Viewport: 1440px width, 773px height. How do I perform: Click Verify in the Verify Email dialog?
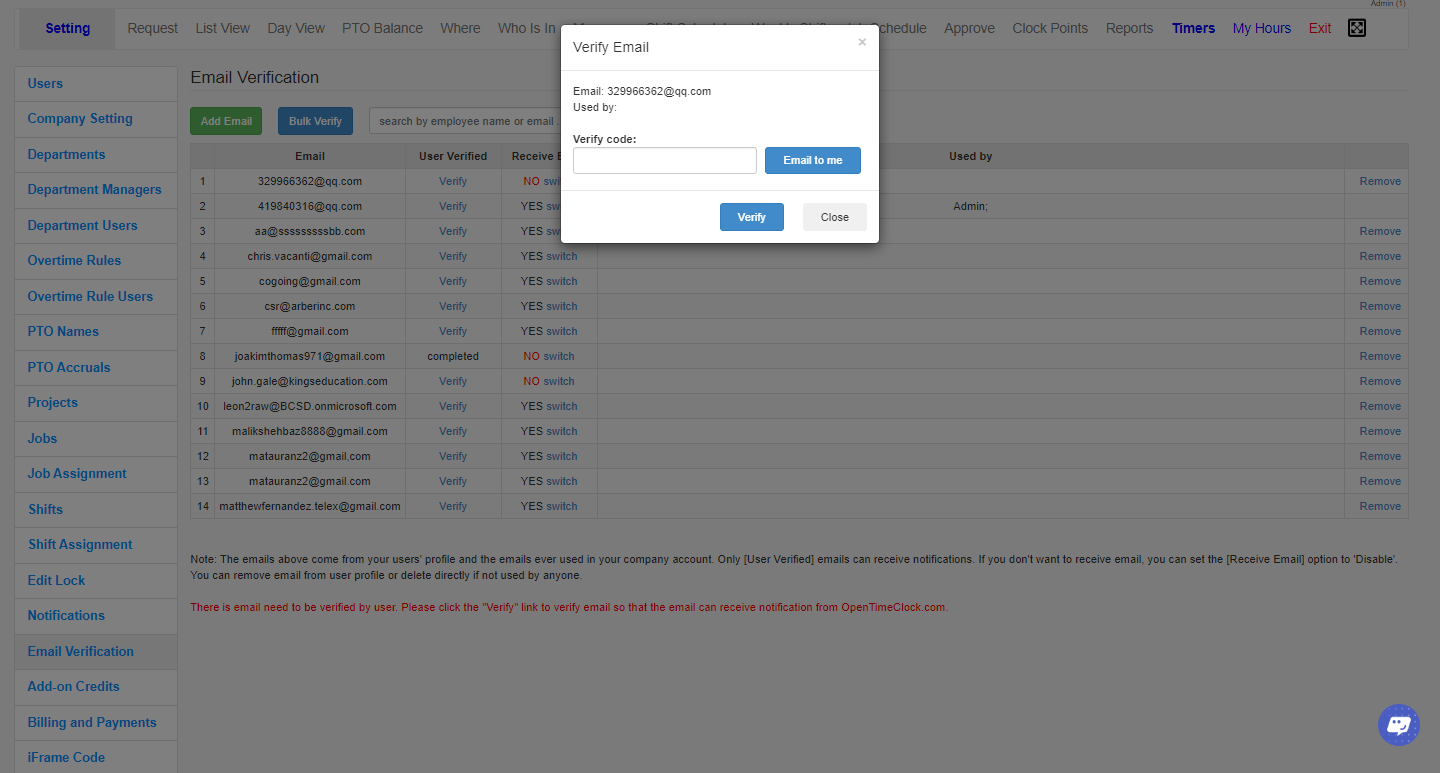[x=751, y=216]
